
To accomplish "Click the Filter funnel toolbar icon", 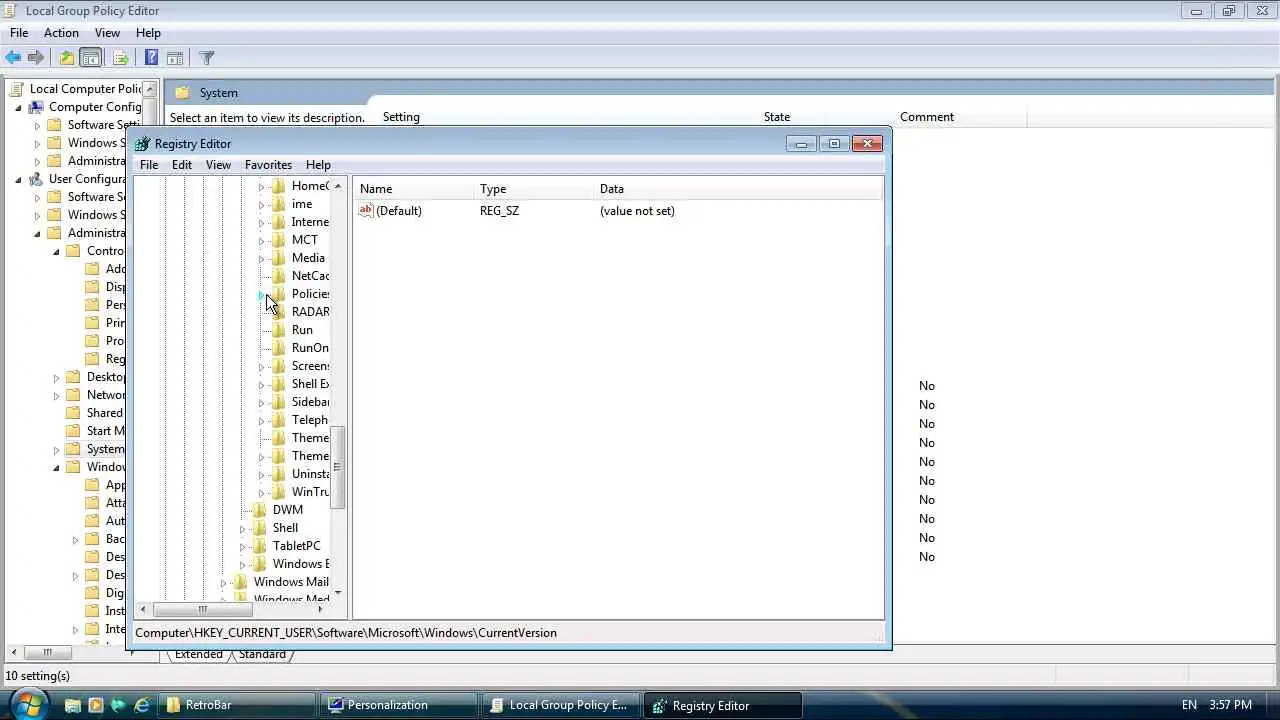I will point(207,58).
